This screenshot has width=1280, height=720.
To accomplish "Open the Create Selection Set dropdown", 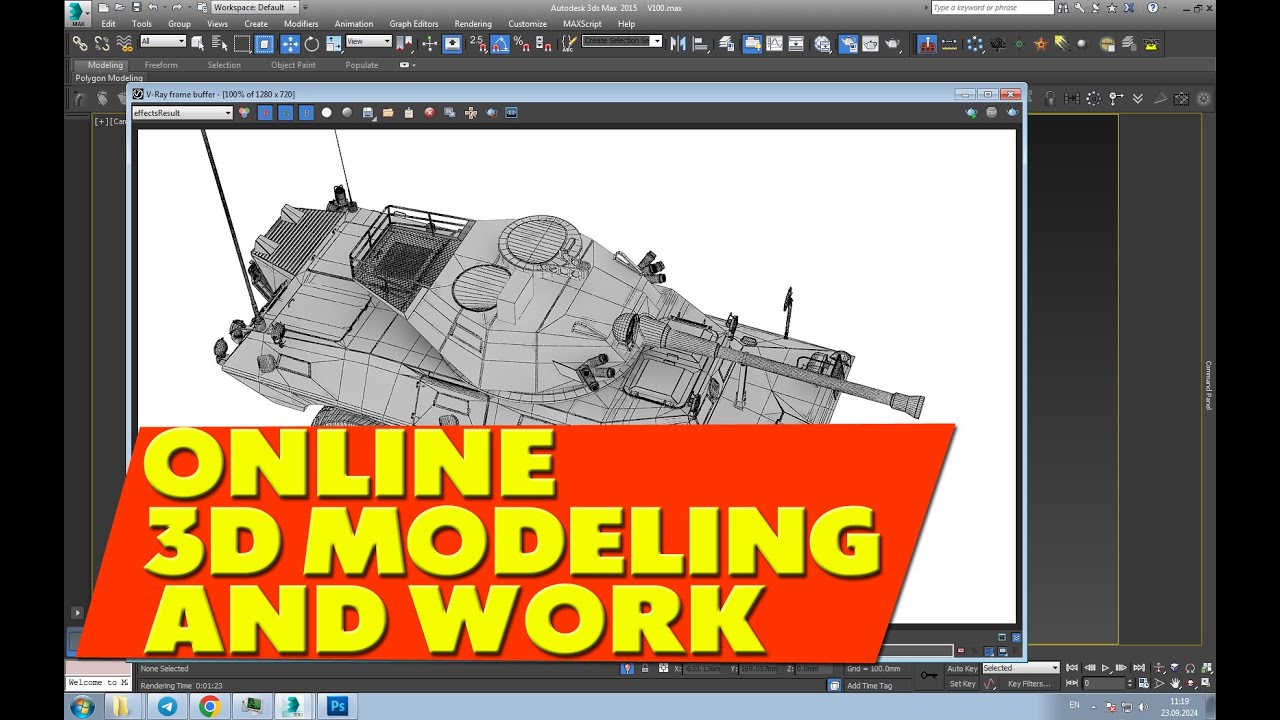I will point(622,41).
